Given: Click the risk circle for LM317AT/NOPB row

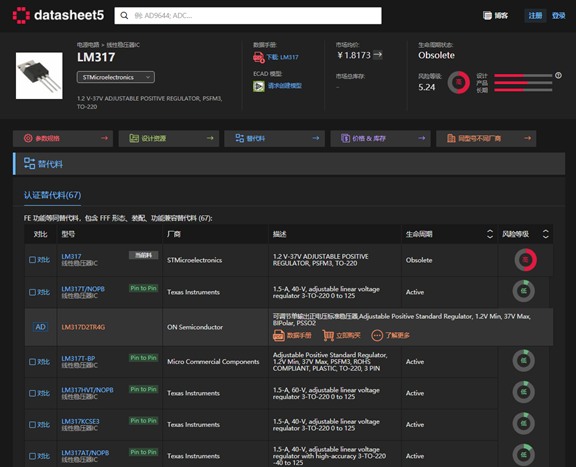Looking at the screenshot, I should [523, 455].
